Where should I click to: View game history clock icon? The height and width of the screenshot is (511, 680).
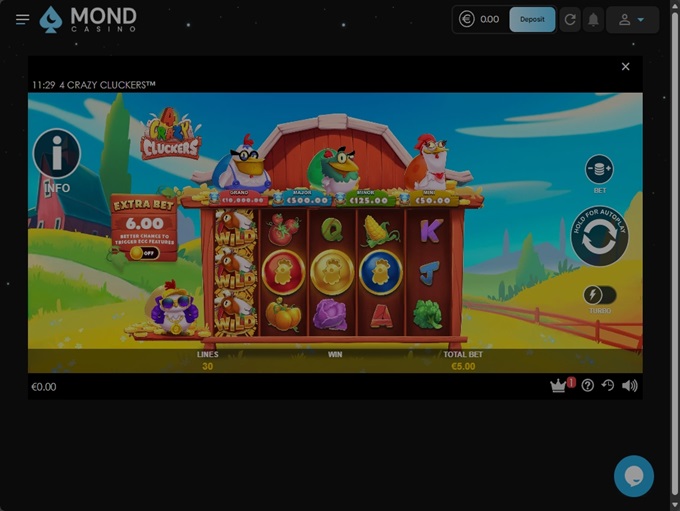608,386
